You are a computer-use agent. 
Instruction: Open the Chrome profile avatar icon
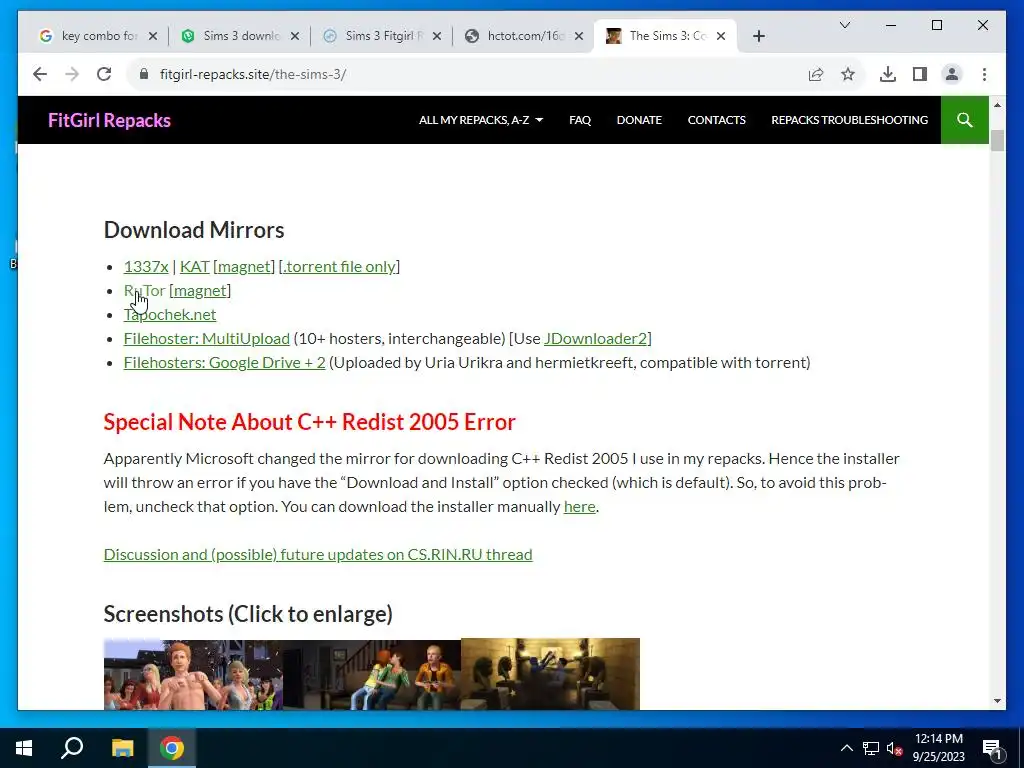tap(952, 74)
